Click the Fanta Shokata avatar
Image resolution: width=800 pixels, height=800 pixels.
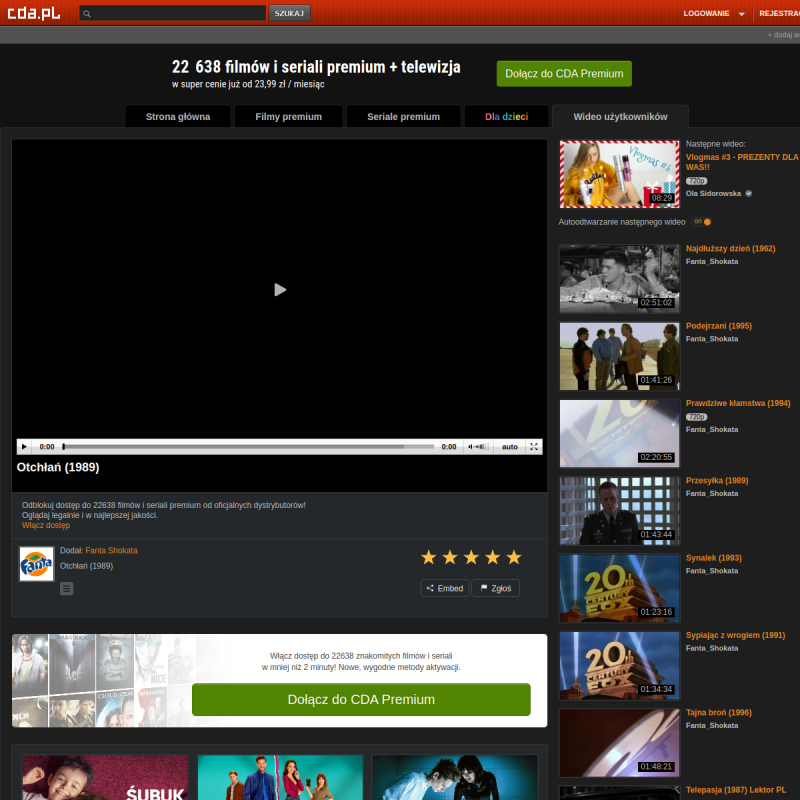click(36, 564)
